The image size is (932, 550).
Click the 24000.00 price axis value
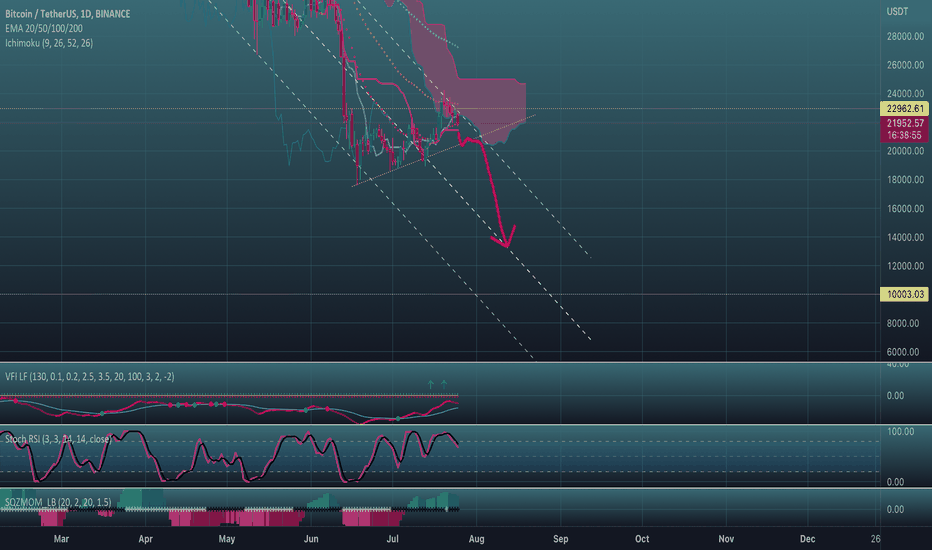click(905, 93)
